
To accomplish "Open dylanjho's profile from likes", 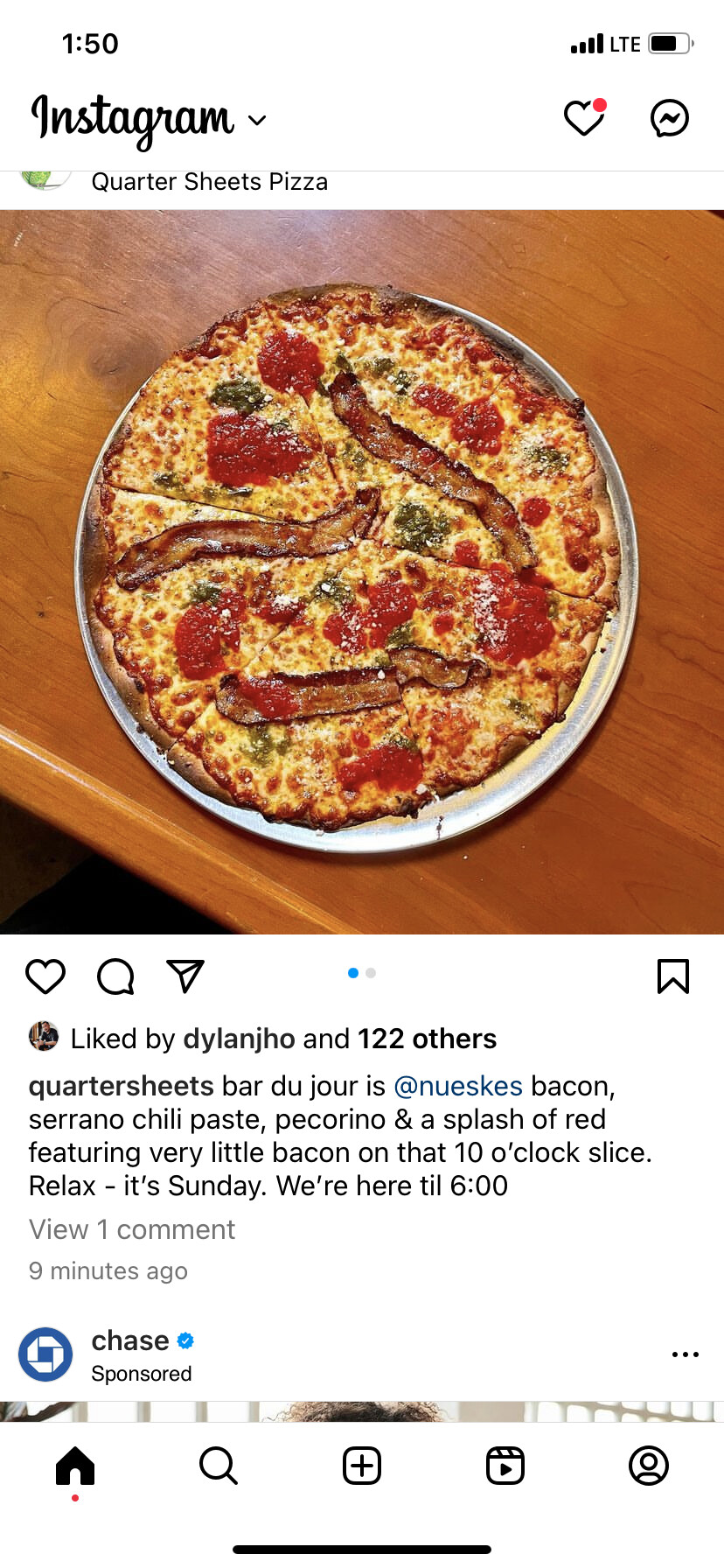I will click(x=239, y=1039).
